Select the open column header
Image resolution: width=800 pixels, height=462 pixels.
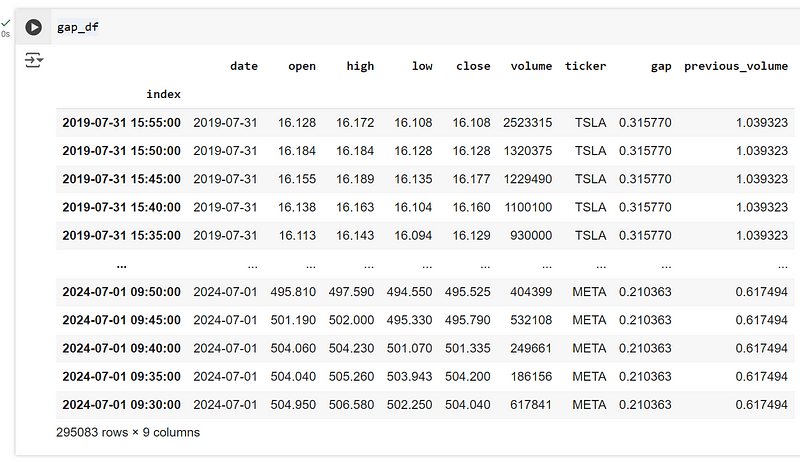(302, 66)
